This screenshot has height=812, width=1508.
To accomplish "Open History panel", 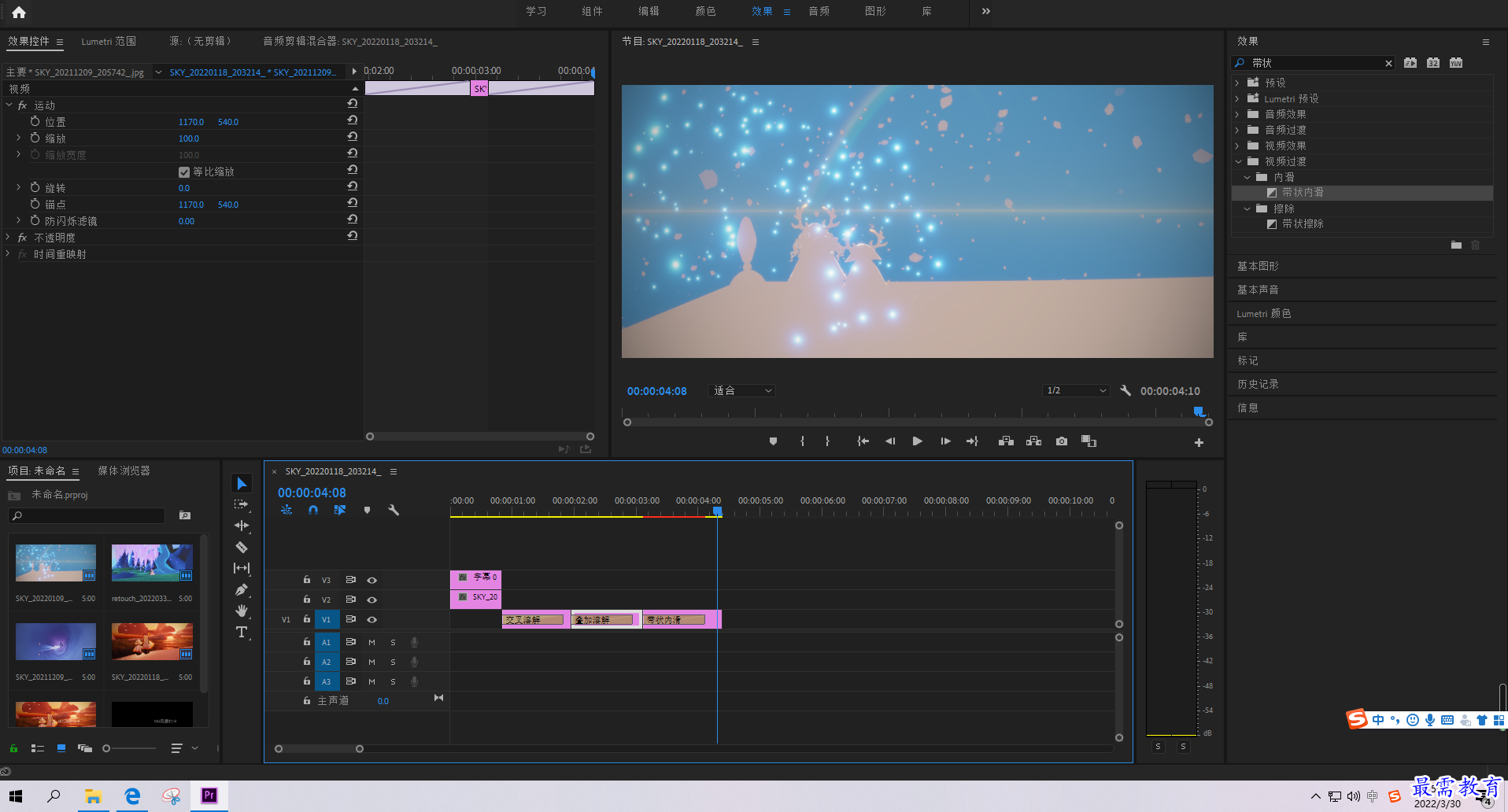I will click(x=1258, y=384).
